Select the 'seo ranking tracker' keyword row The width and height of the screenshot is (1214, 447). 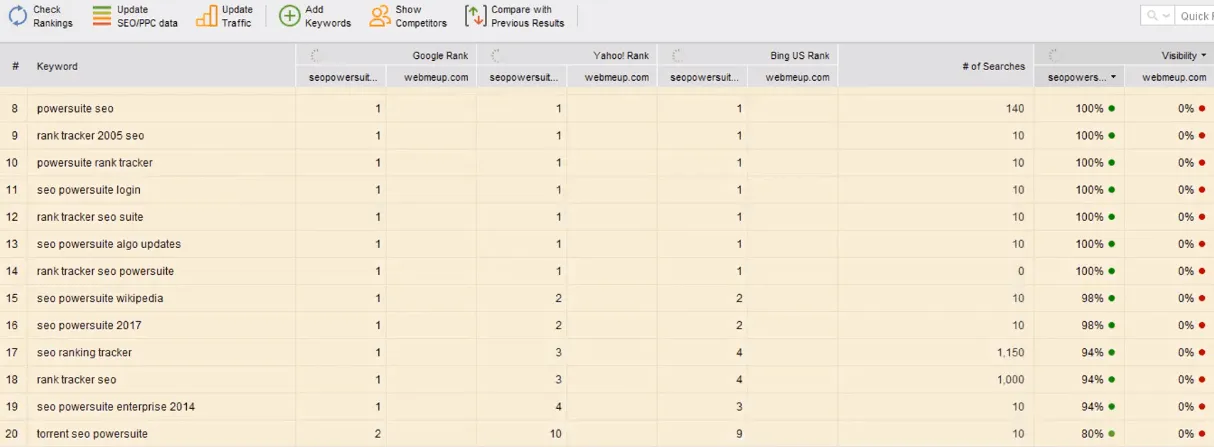click(84, 352)
